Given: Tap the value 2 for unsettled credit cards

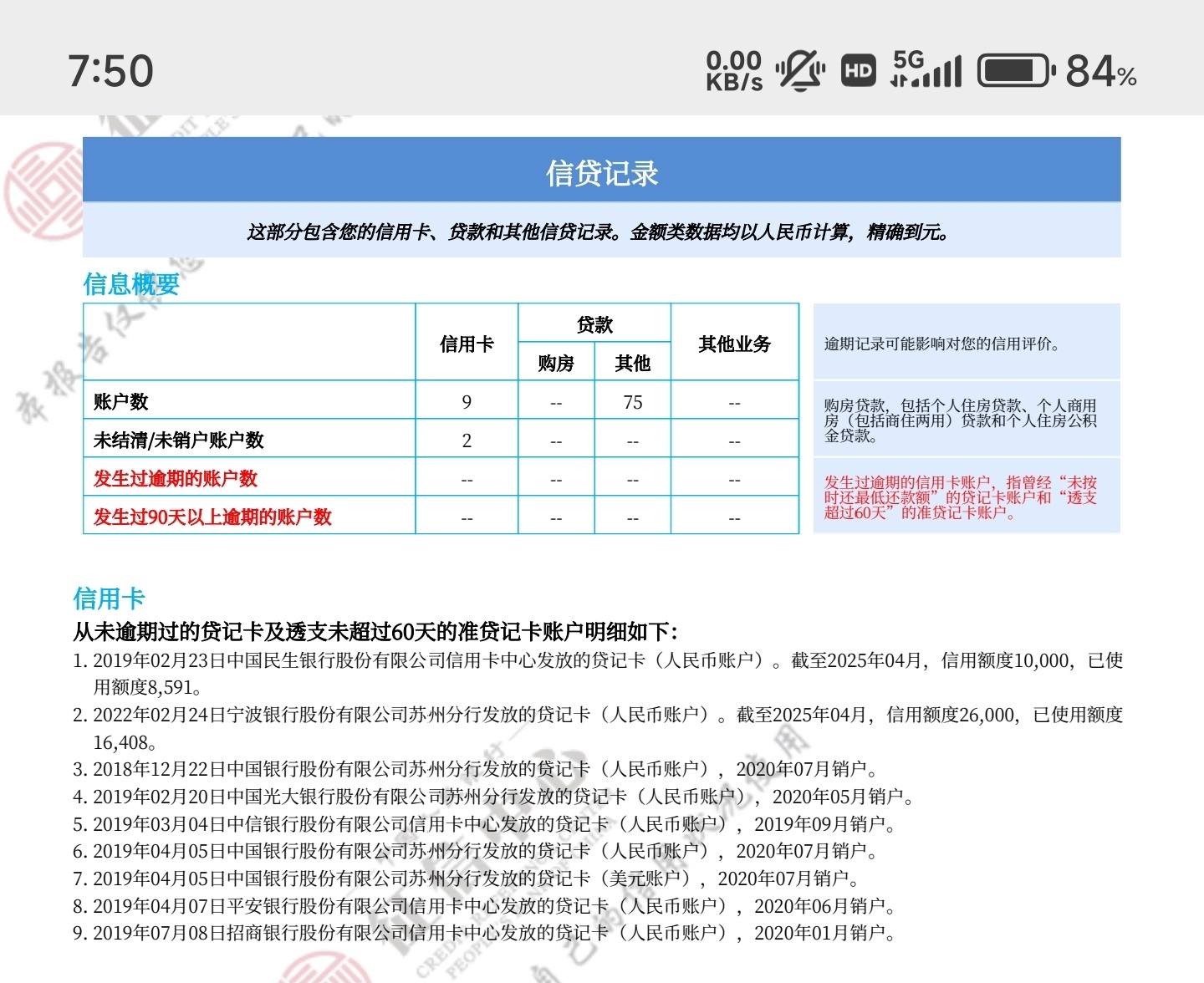Looking at the screenshot, I should click(467, 441).
